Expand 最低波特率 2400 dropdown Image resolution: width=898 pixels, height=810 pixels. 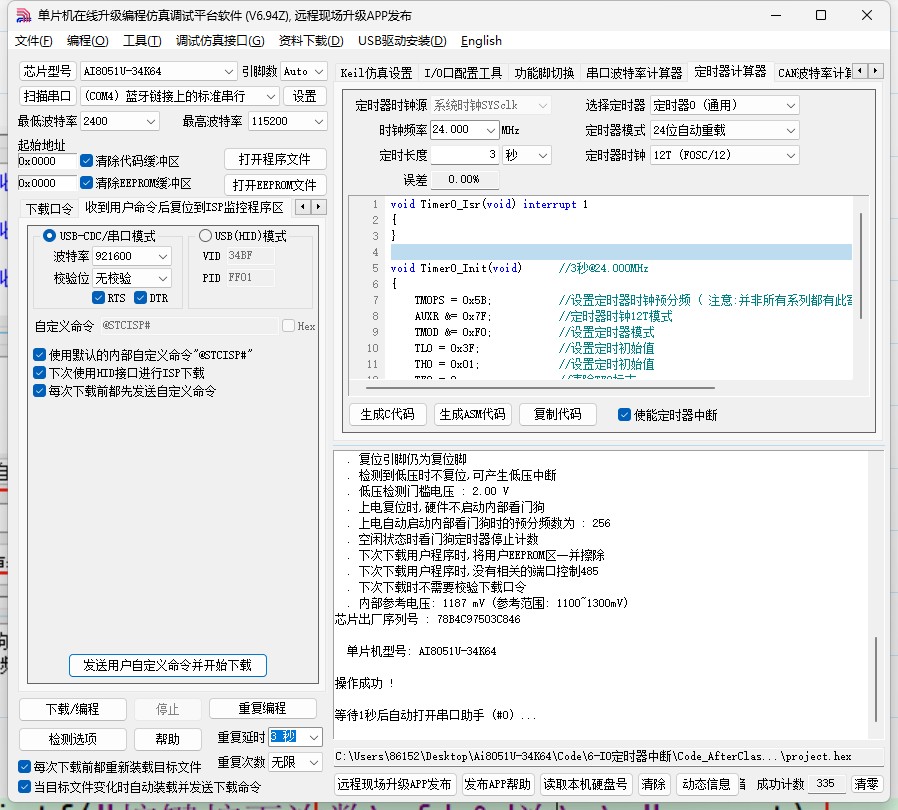tap(151, 121)
